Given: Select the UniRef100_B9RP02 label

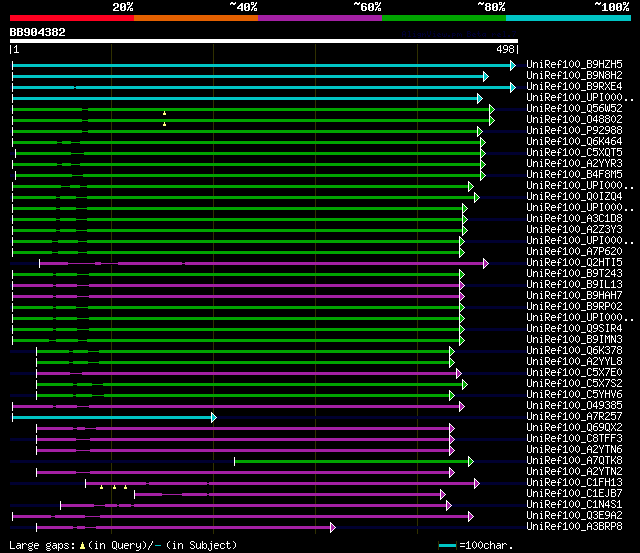Looking at the screenshot, I should tap(574, 307).
